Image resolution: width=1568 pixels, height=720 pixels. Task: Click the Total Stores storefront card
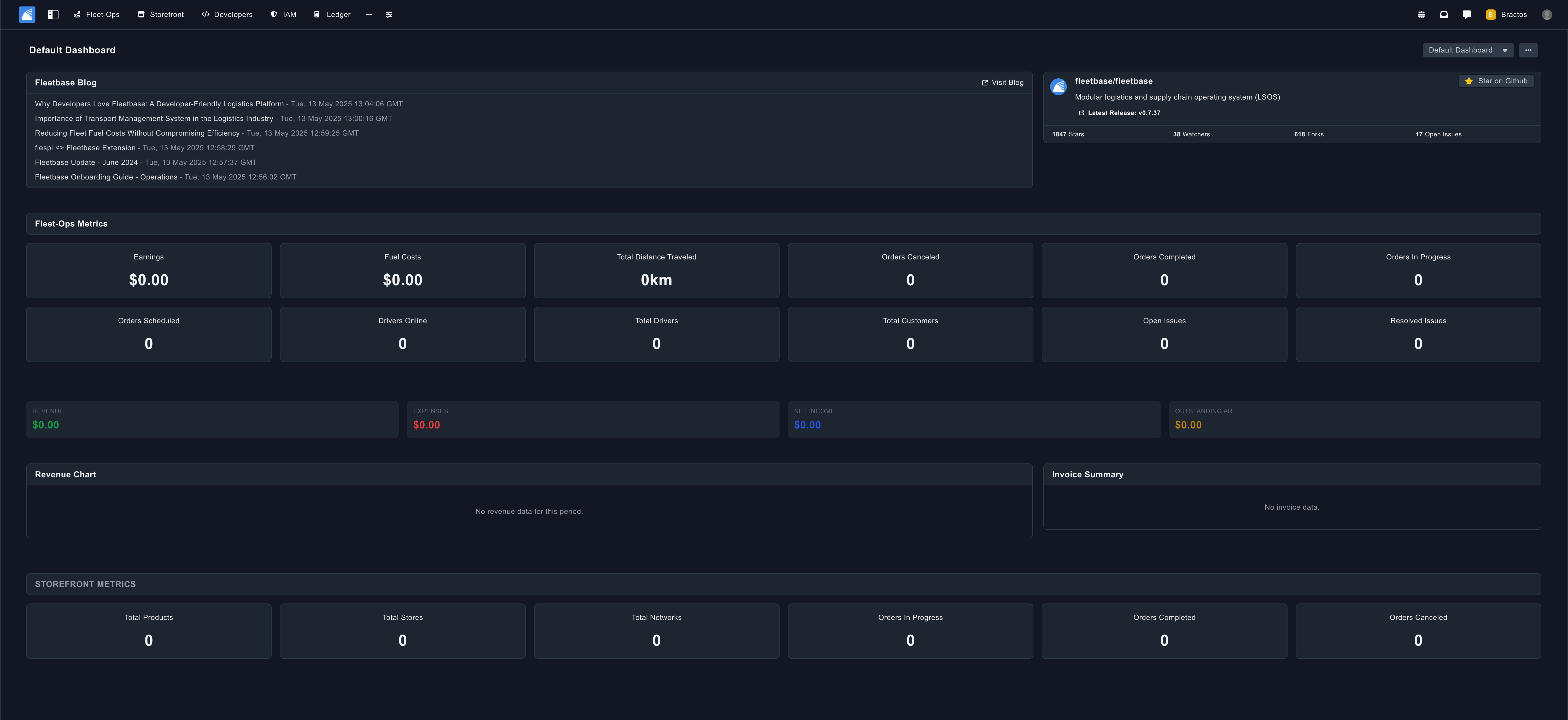[x=402, y=631]
